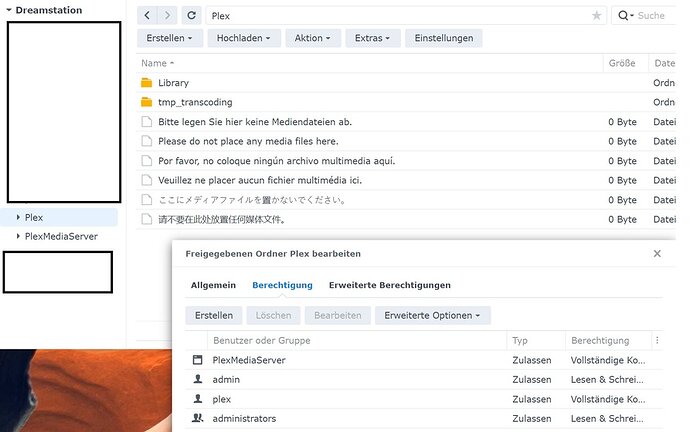Open the search magnifier dropdown
Viewport: 690px width, 432px height.
626,15
